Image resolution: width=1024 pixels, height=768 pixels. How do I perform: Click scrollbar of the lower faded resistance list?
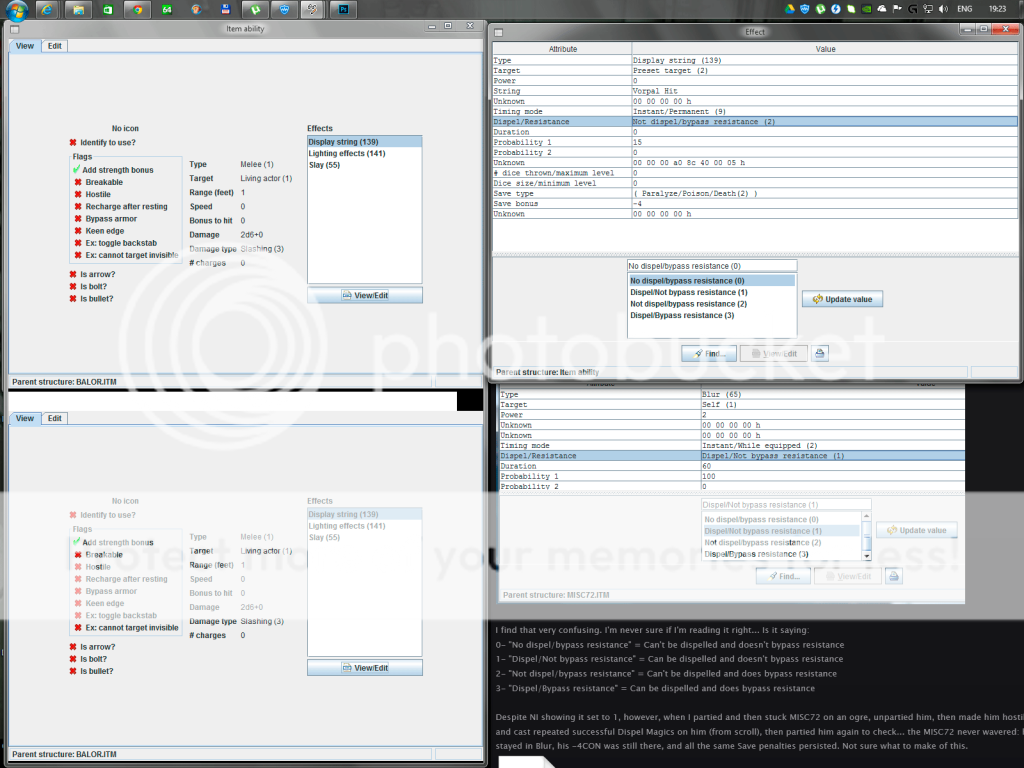click(866, 536)
